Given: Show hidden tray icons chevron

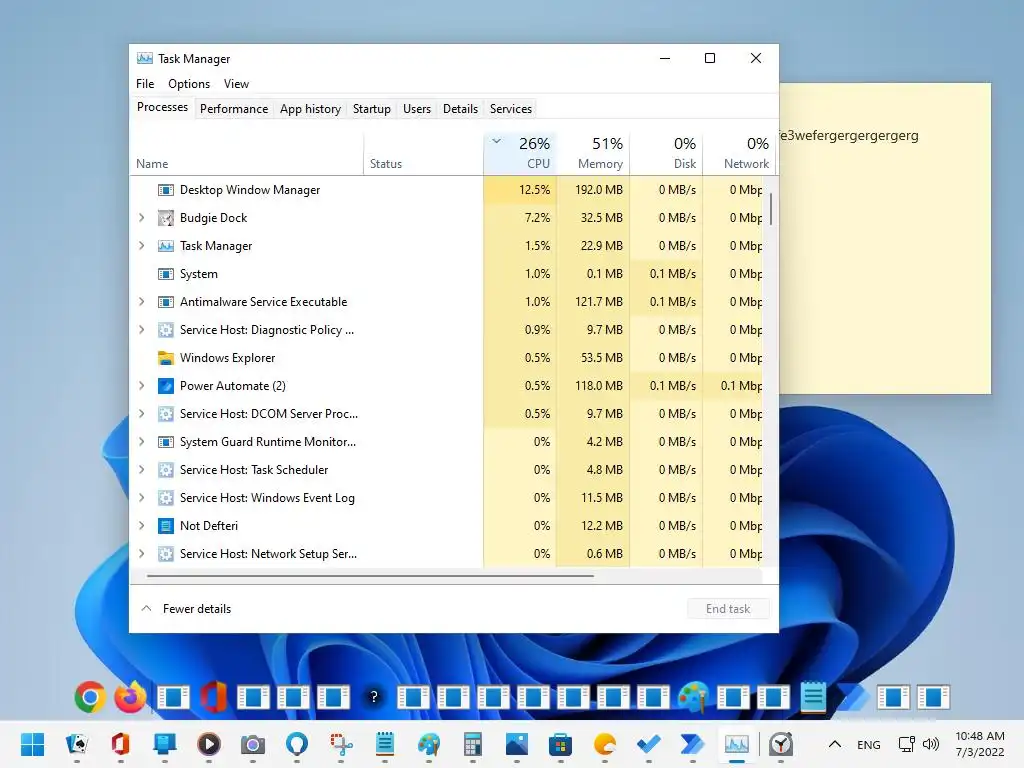Looking at the screenshot, I should tap(835, 744).
